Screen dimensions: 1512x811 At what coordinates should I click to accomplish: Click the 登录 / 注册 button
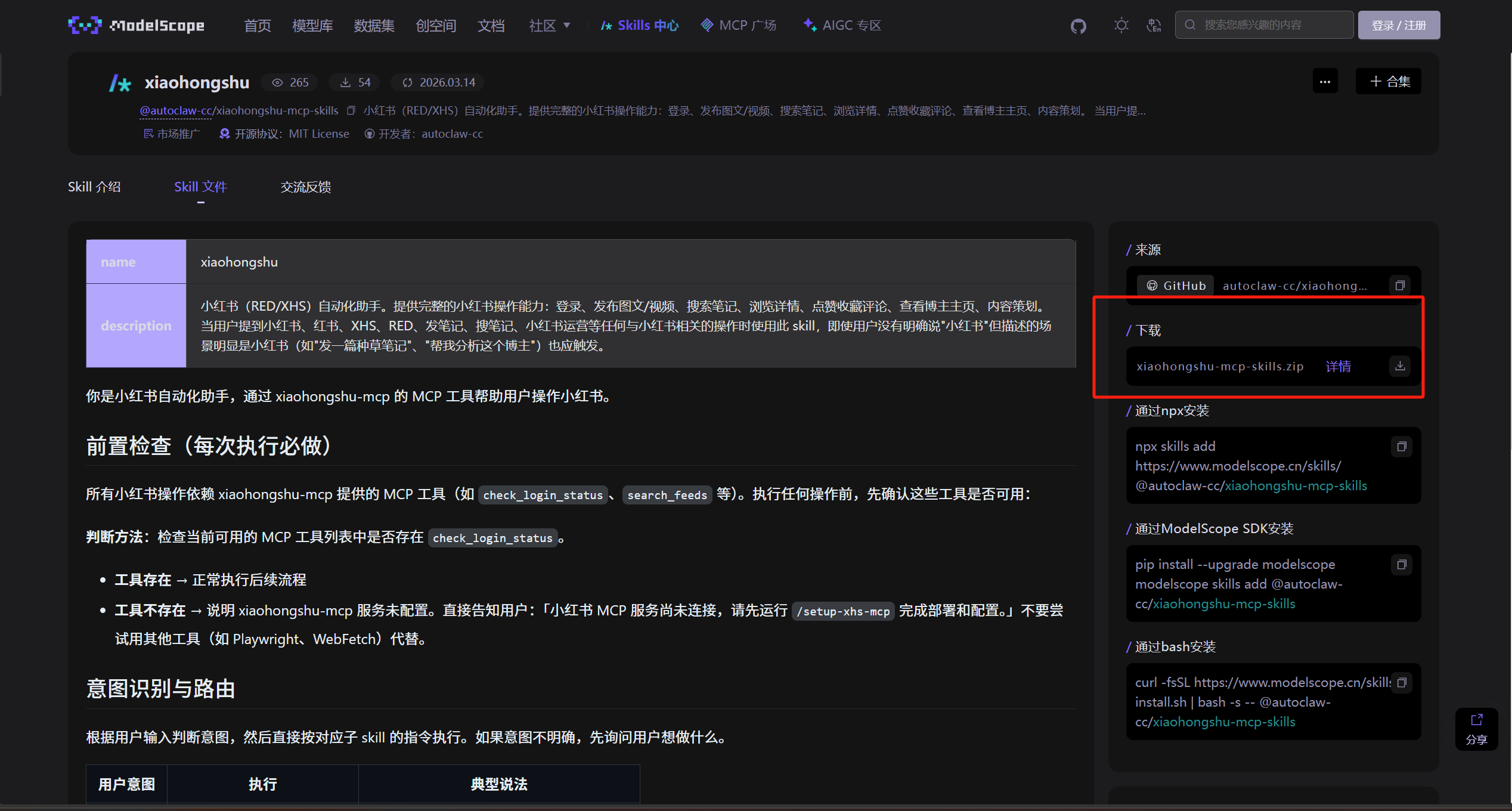point(1399,25)
